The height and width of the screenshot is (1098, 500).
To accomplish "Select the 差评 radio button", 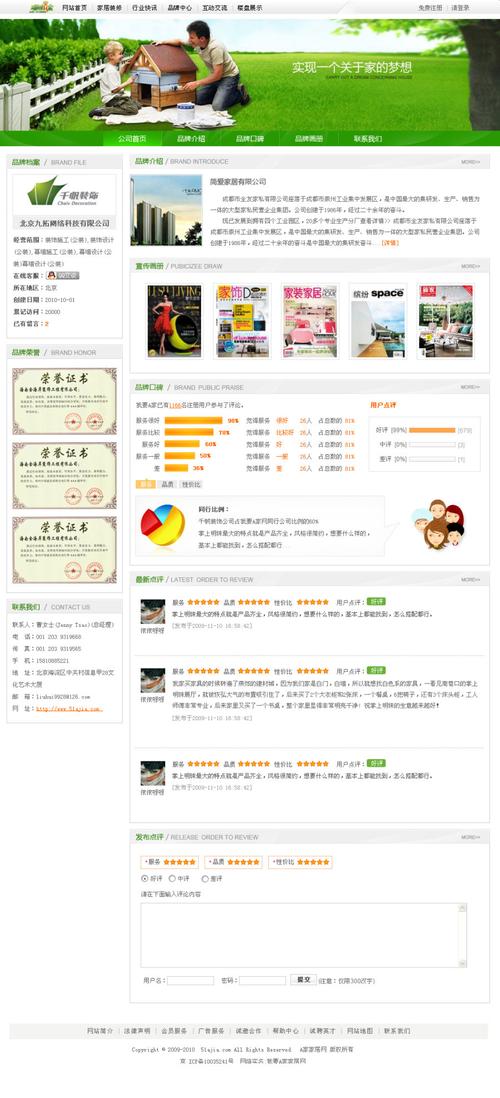I will tap(205, 879).
